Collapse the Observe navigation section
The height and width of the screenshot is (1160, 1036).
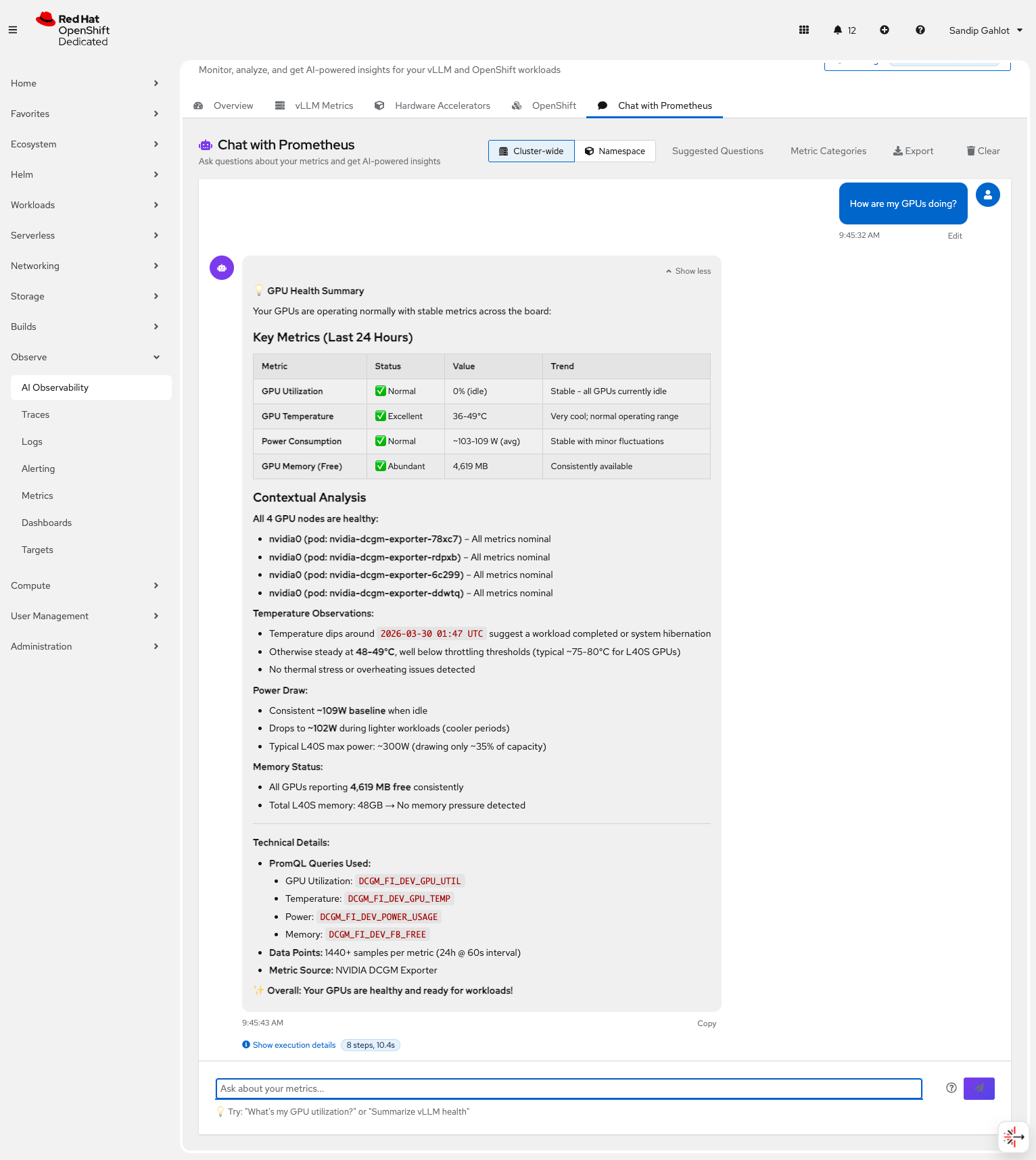point(85,357)
